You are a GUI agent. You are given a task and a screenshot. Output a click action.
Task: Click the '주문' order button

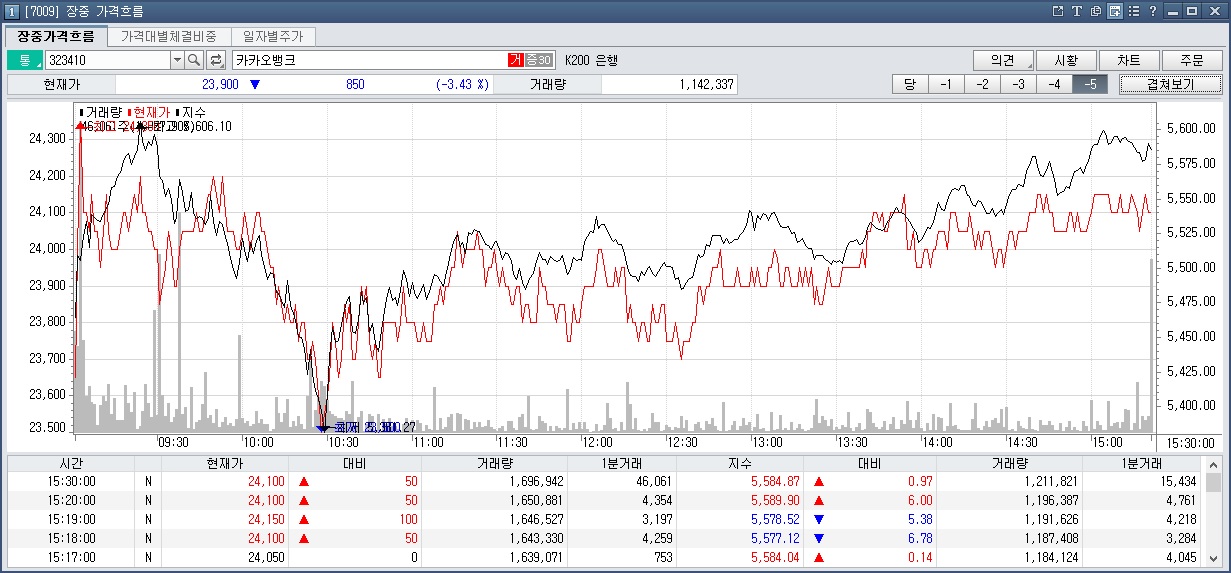(x=1191, y=60)
